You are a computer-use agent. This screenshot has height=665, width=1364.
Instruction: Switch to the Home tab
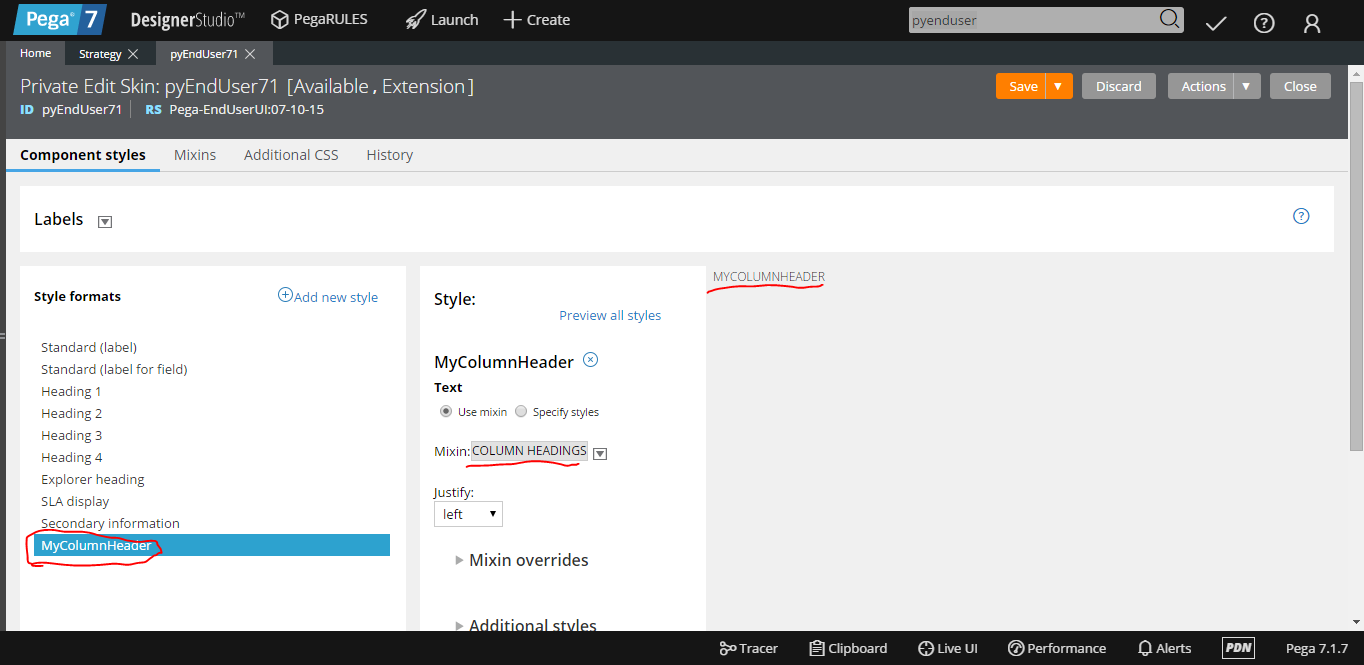point(35,54)
